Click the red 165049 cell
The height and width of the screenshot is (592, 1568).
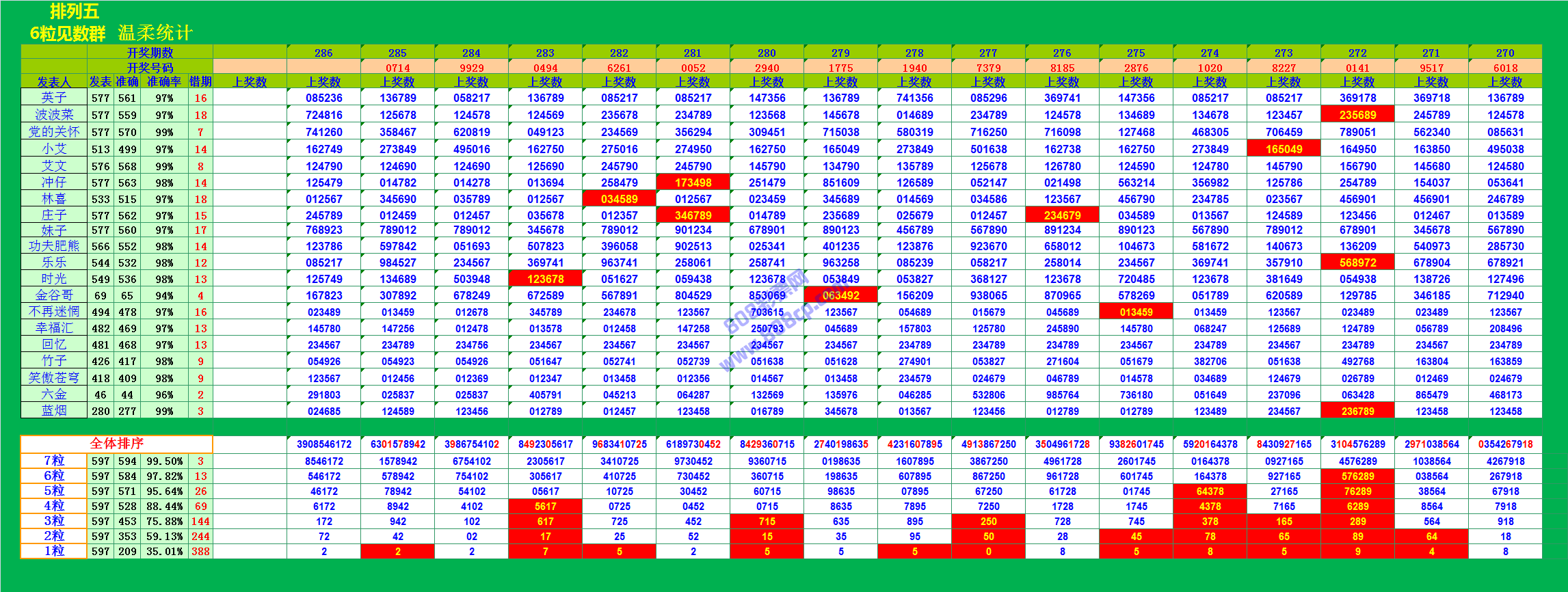1284,149
